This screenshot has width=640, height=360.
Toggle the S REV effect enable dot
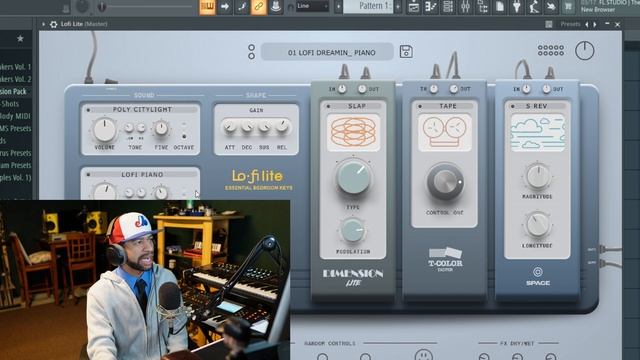point(513,106)
